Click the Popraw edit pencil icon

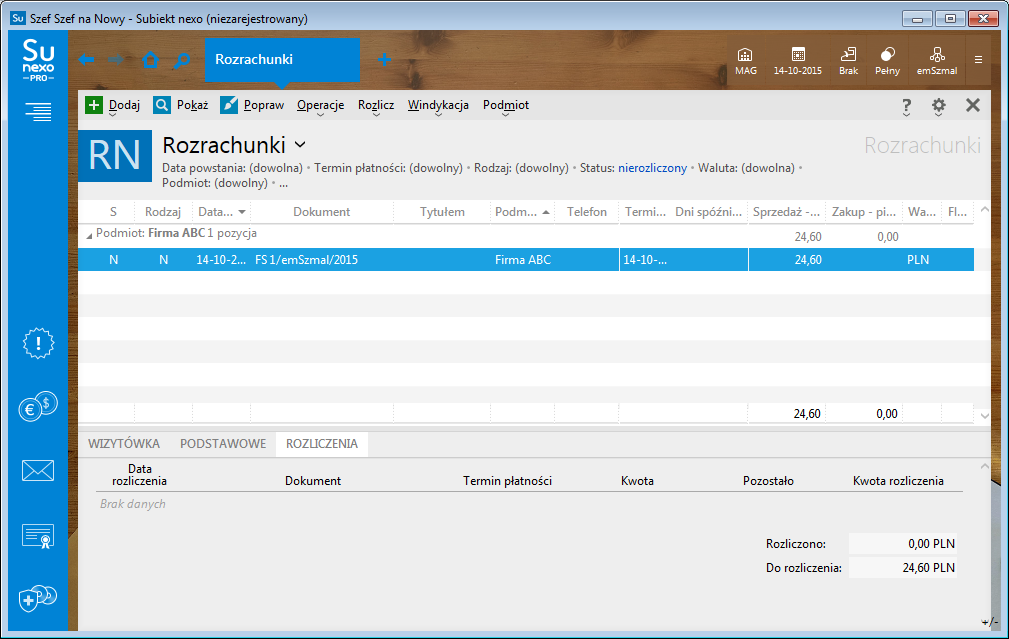pyautogui.click(x=229, y=105)
